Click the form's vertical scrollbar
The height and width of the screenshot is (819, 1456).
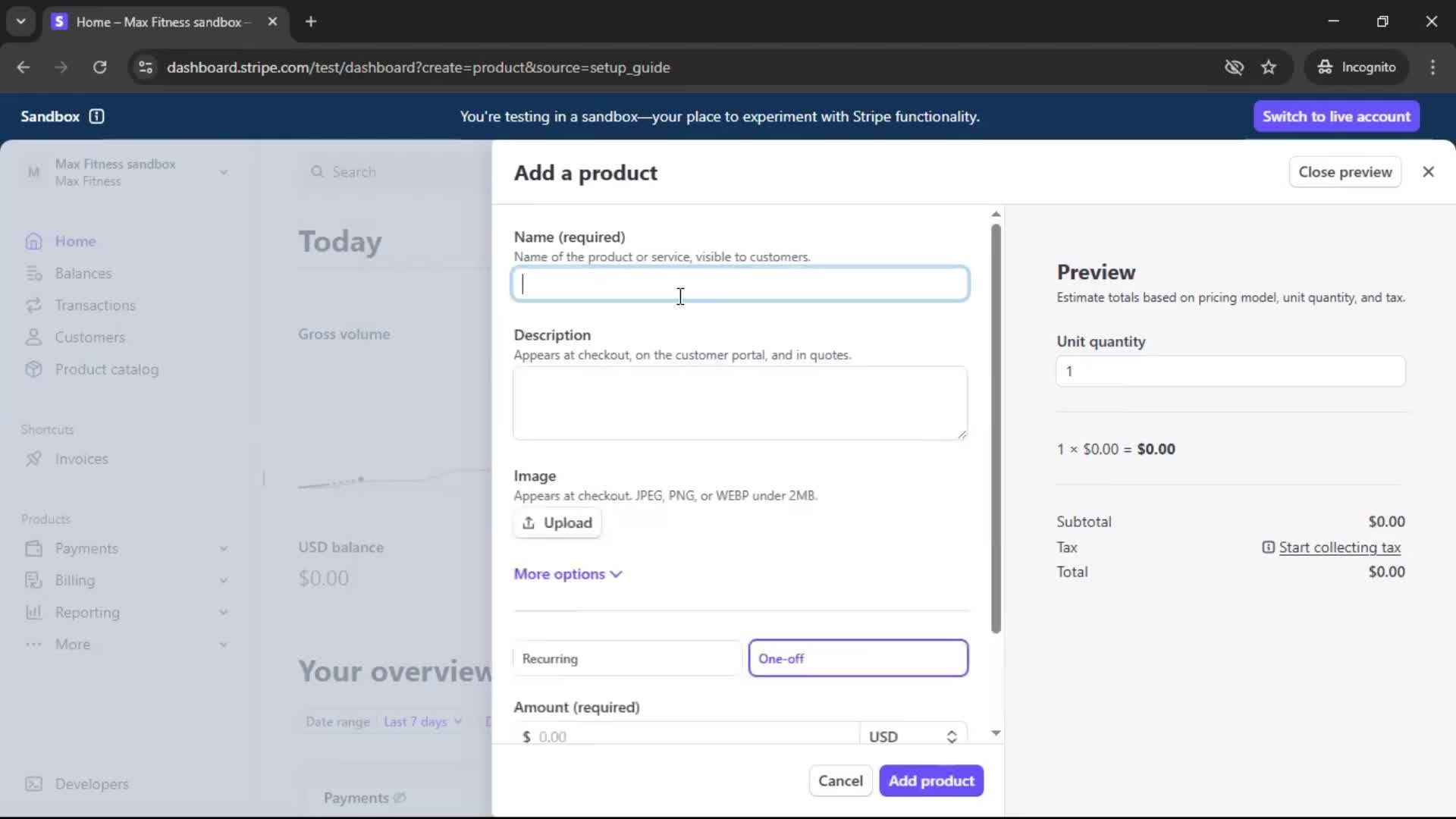[x=996, y=428]
